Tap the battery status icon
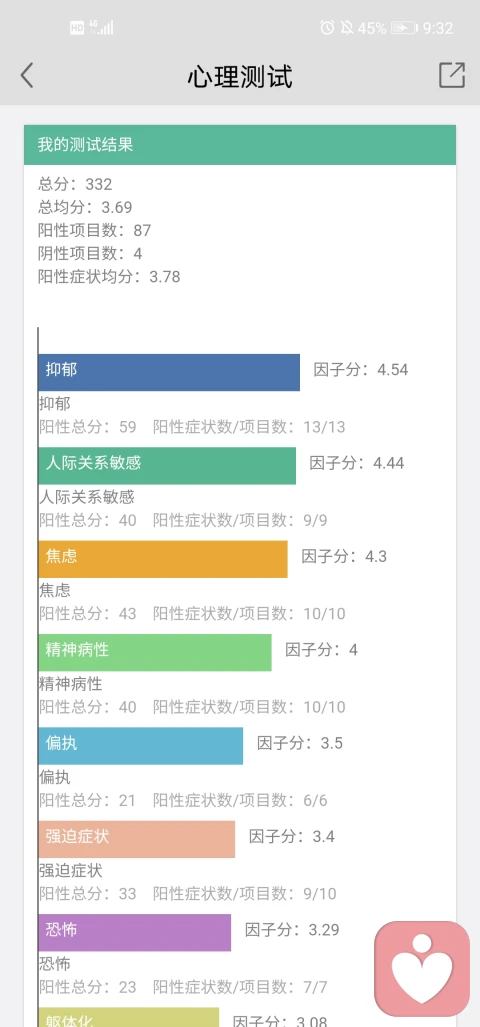 [404, 28]
